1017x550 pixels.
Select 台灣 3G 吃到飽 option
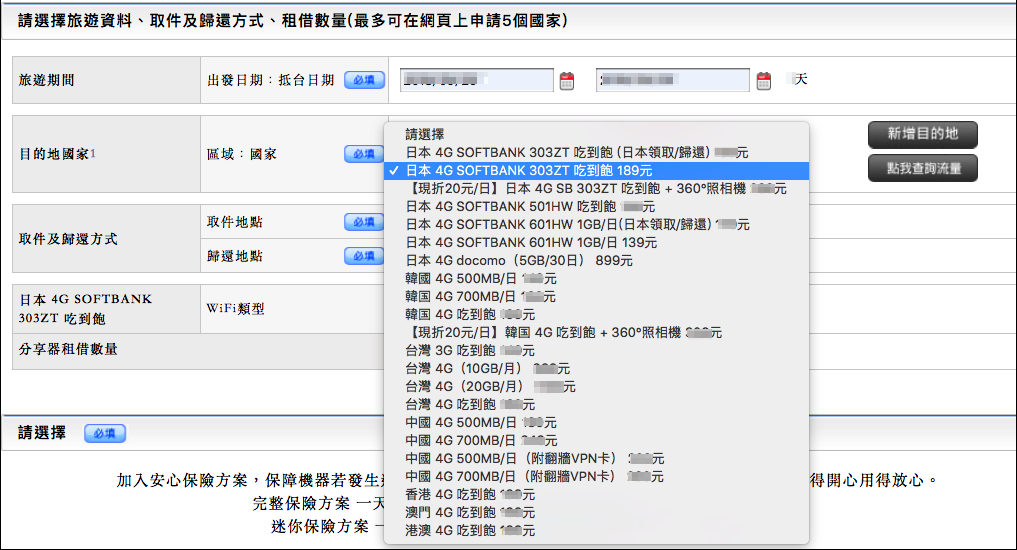tap(597, 351)
